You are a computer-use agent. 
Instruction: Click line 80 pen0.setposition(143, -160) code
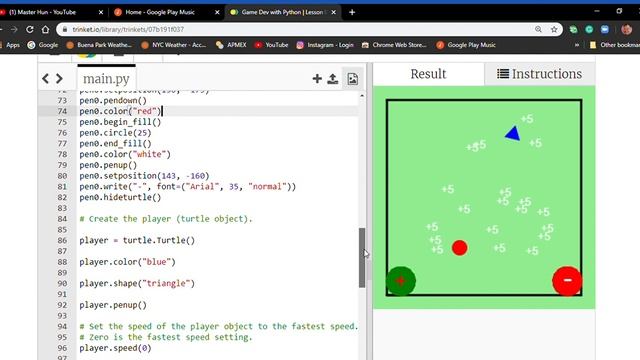144,176
